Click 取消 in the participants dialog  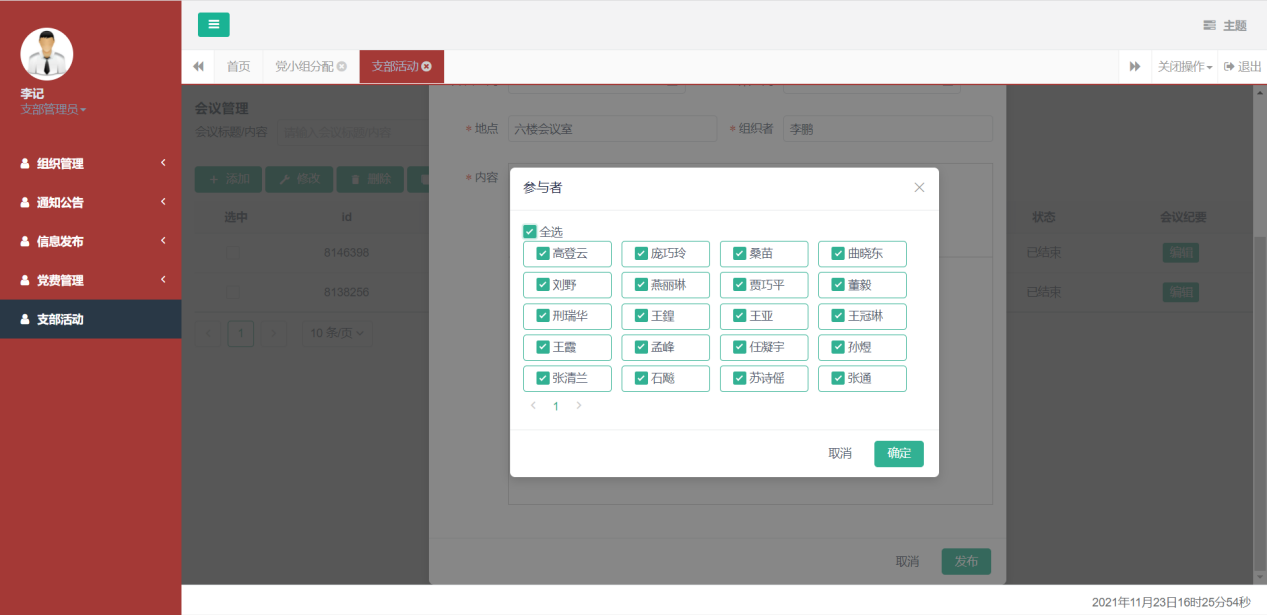point(840,454)
